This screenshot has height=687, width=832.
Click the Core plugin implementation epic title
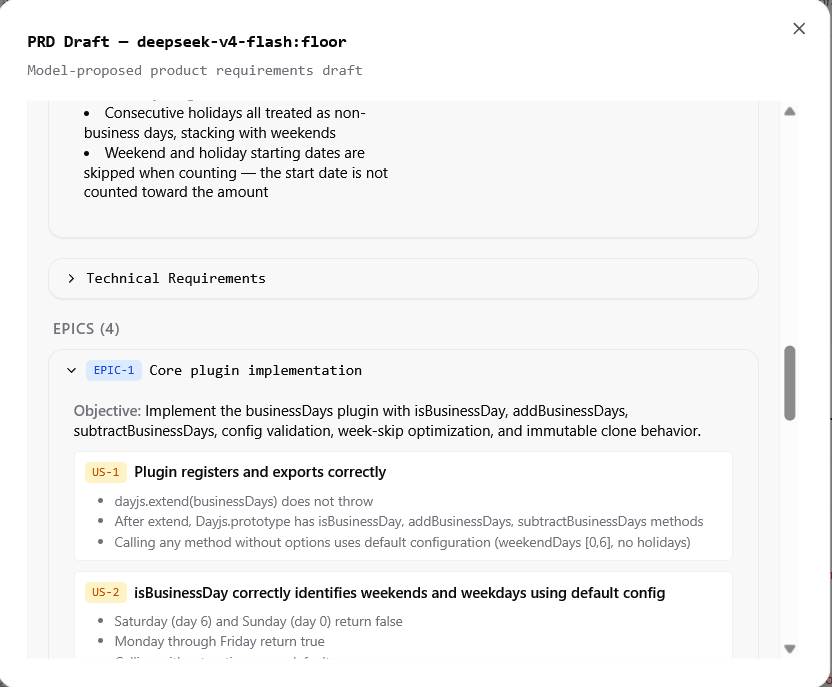pyautogui.click(x=255, y=370)
